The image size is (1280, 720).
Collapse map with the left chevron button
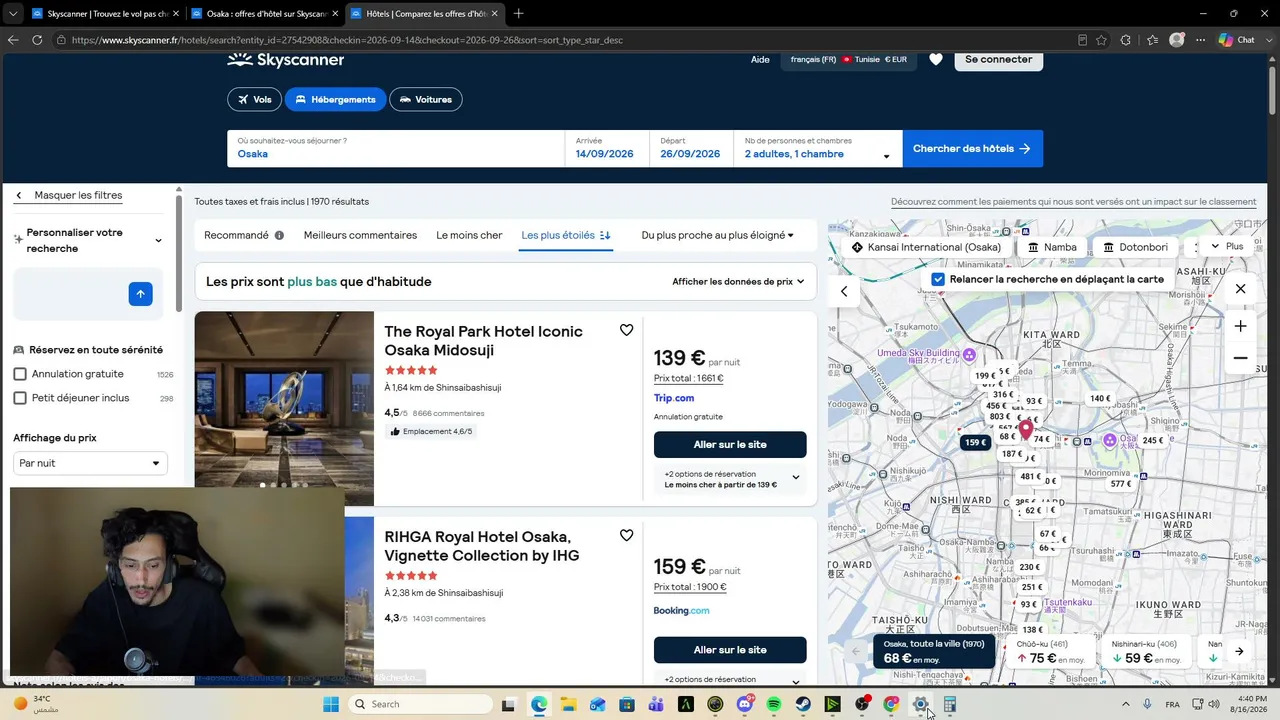(844, 291)
